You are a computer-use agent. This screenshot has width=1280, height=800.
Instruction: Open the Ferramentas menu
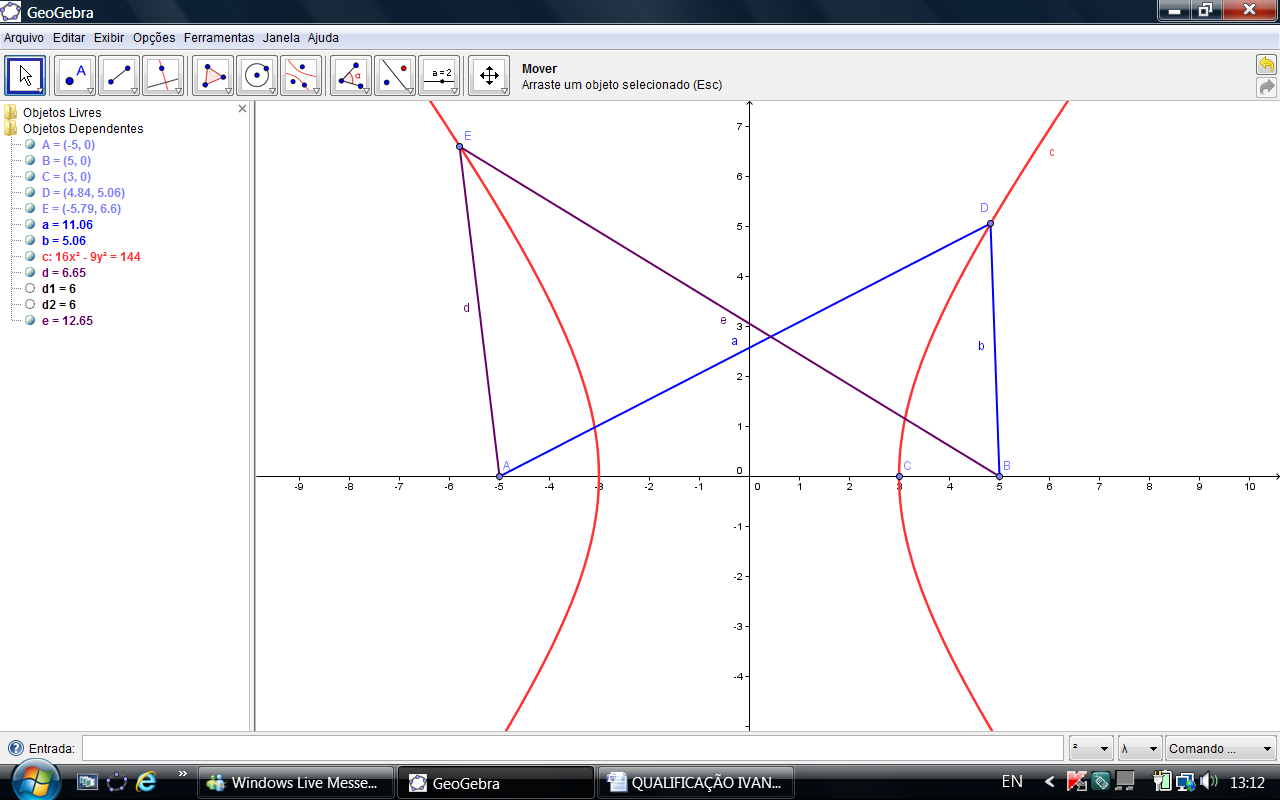(x=219, y=38)
